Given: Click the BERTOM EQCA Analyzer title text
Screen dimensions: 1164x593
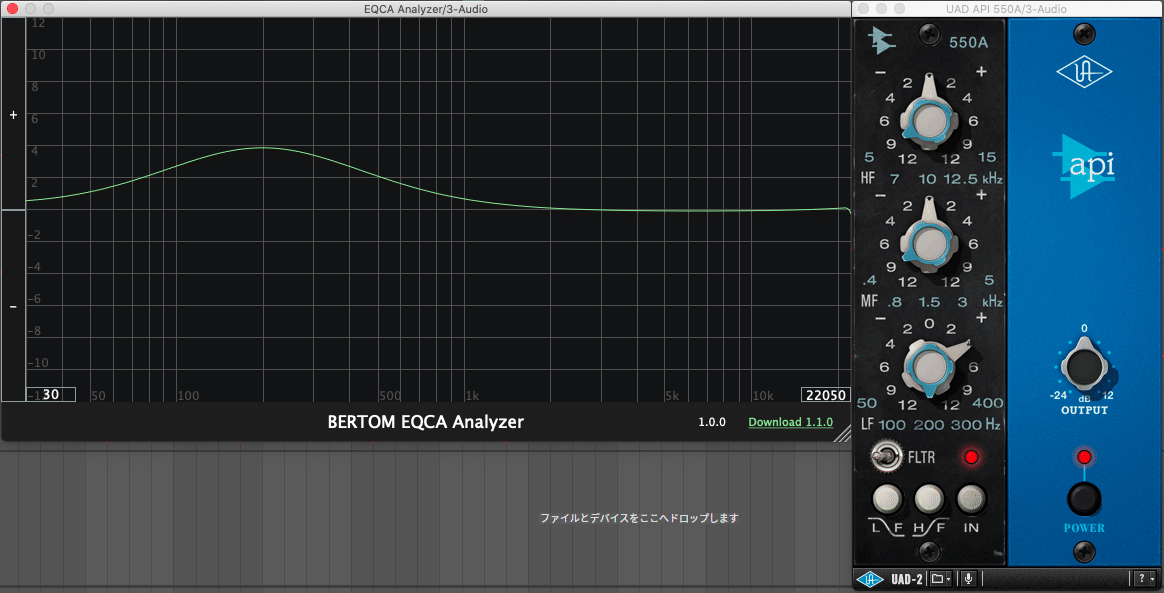Looking at the screenshot, I should [x=425, y=422].
